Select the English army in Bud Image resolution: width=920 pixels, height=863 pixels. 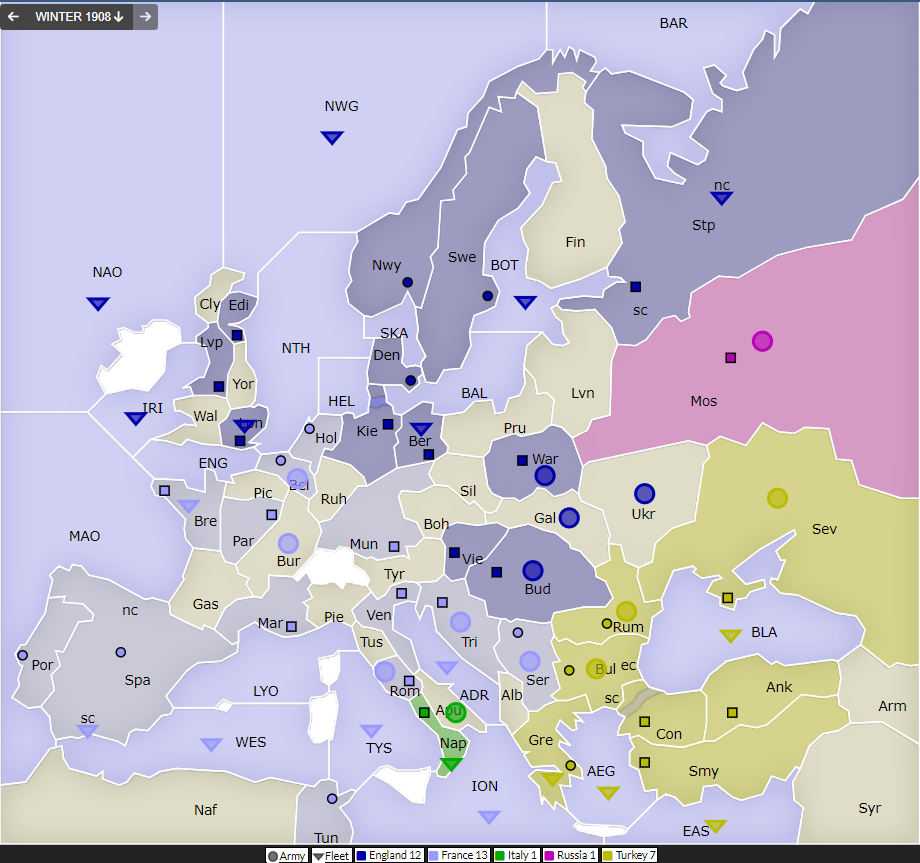532,570
